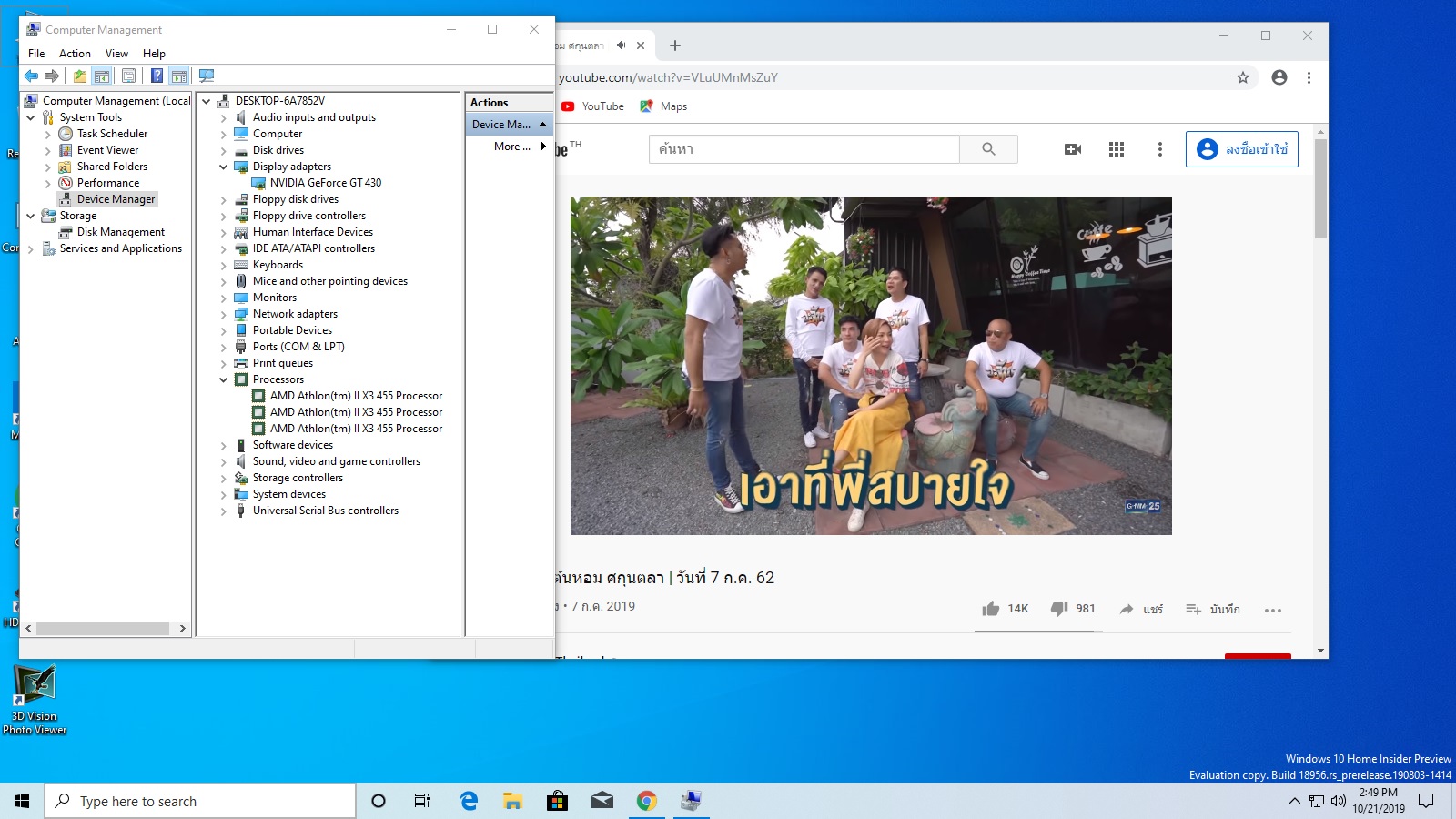This screenshot has width=1456, height=819.
Task: Expand the Network adapters category arrow
Action: pos(224,314)
